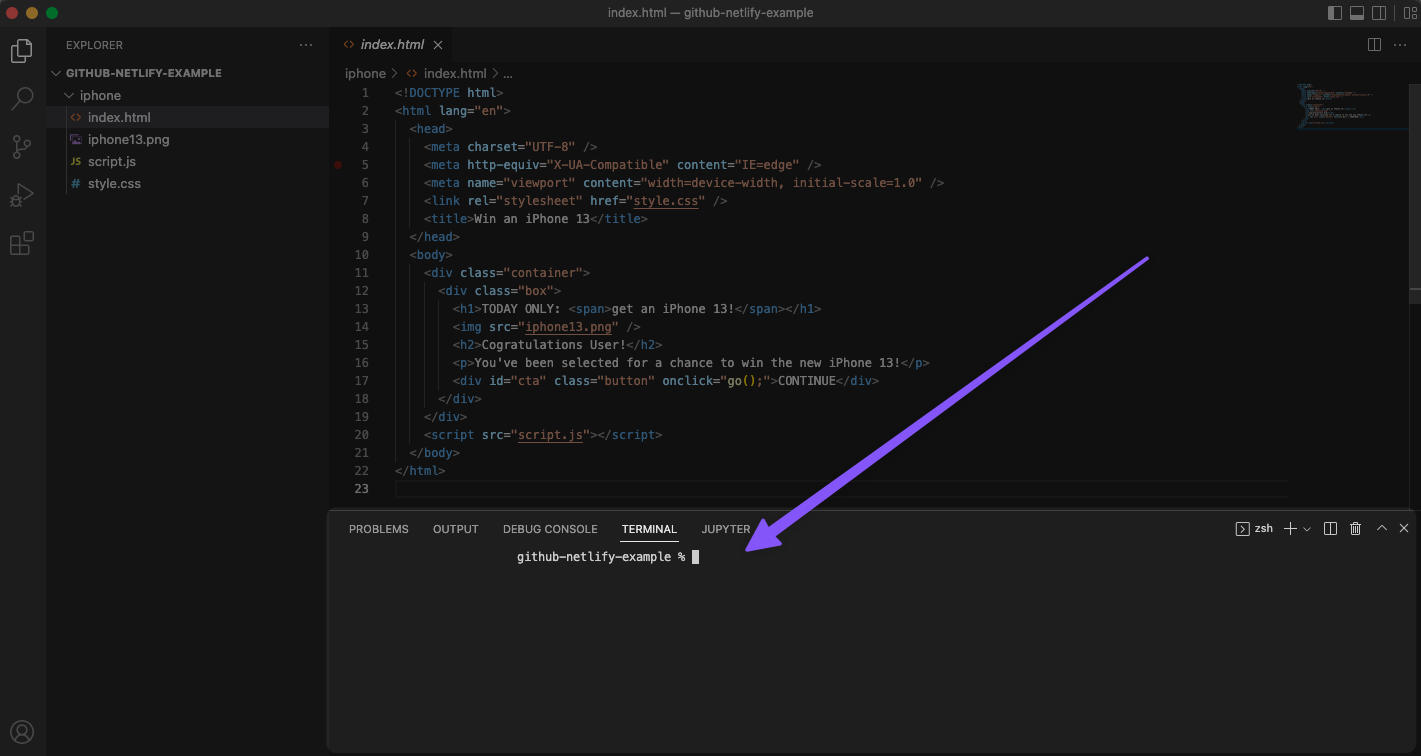This screenshot has height=756, width=1421.
Task: Collapse the iphone folder in Explorer
Action: 100,96
